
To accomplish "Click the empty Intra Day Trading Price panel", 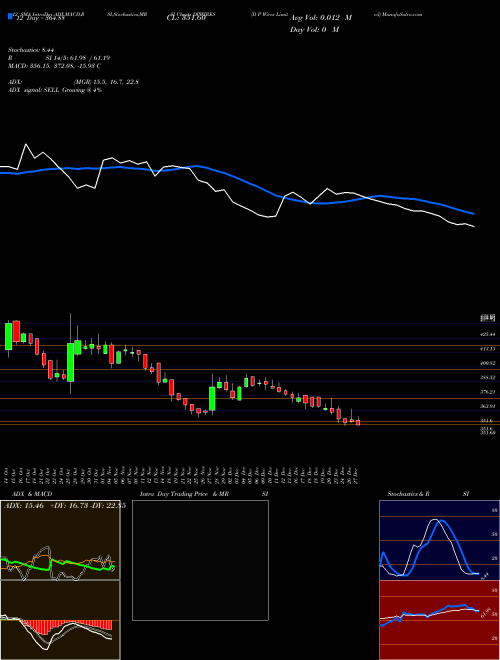I will 200,560.
